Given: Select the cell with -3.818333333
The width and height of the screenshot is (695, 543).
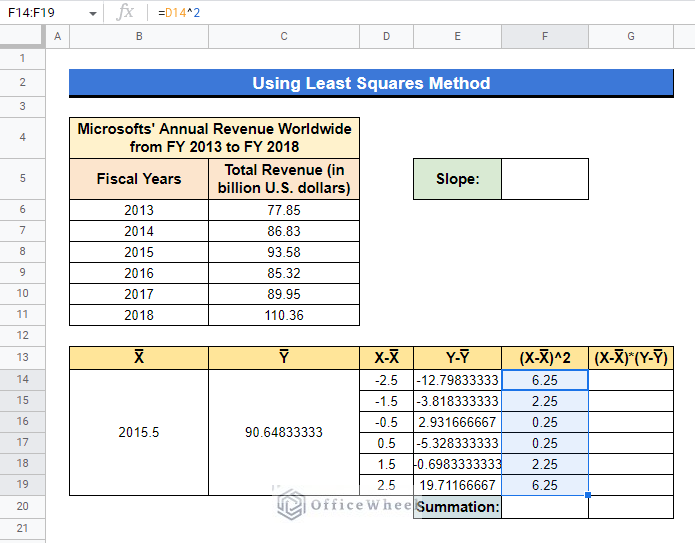Looking at the screenshot, I should point(457,401).
